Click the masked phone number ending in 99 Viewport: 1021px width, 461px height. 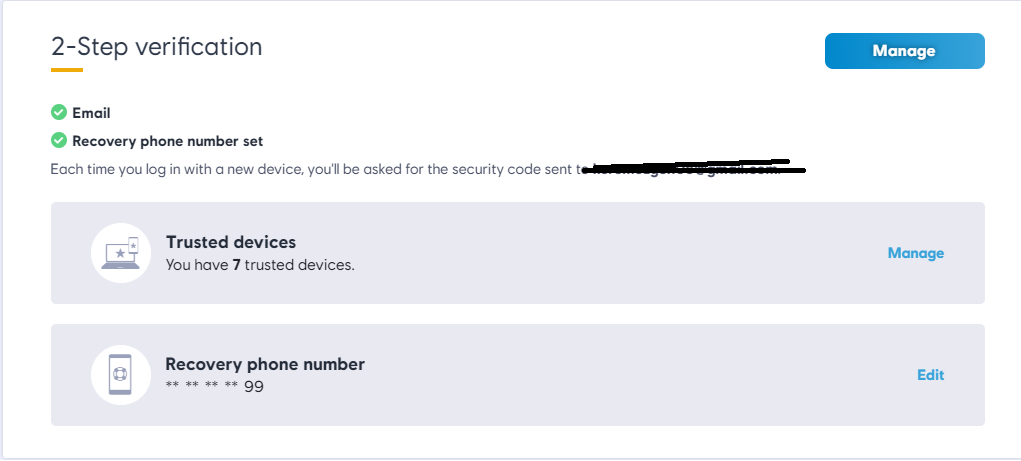tap(214, 385)
